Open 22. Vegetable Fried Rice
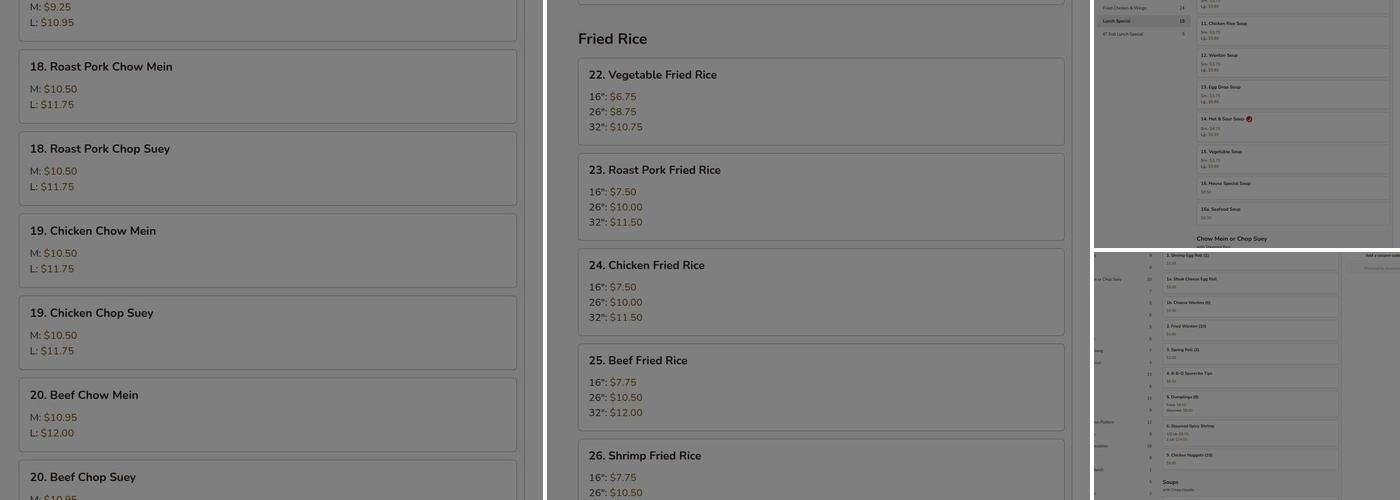The height and width of the screenshot is (500, 1400). 820,100
